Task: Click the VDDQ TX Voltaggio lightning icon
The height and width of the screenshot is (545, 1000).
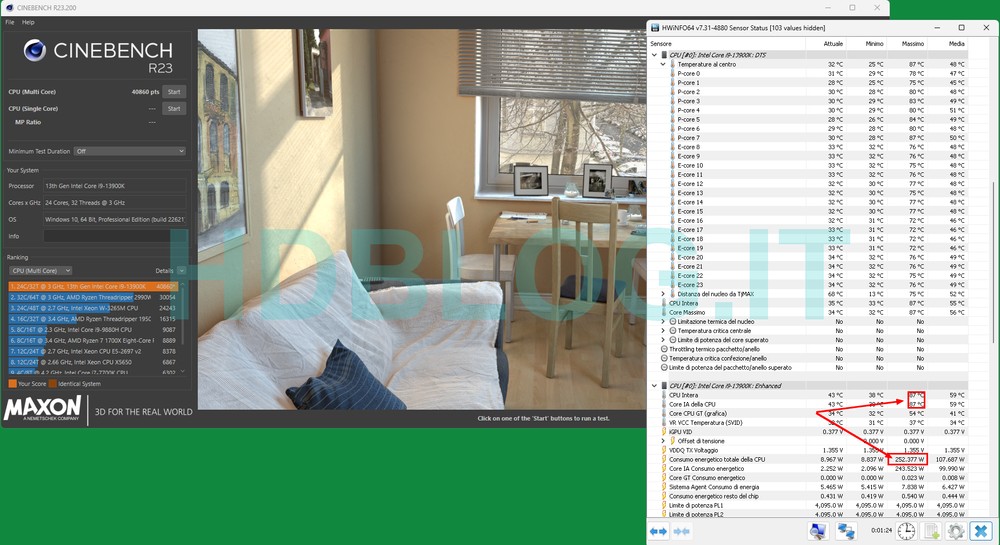Action: coord(664,450)
